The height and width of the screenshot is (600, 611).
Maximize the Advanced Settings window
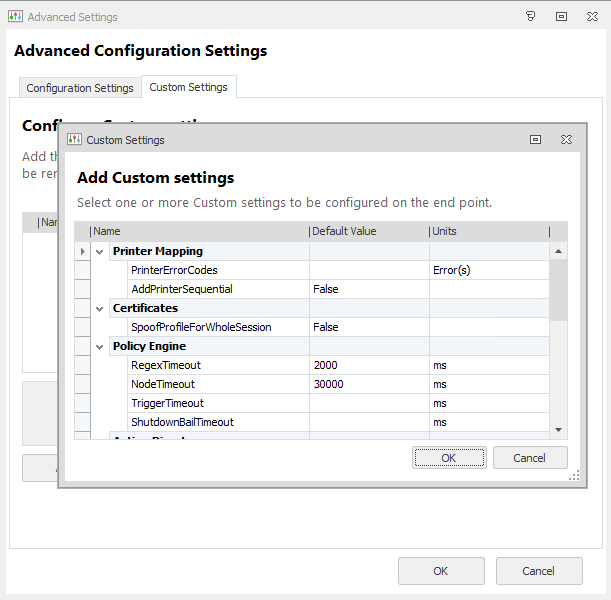561,17
